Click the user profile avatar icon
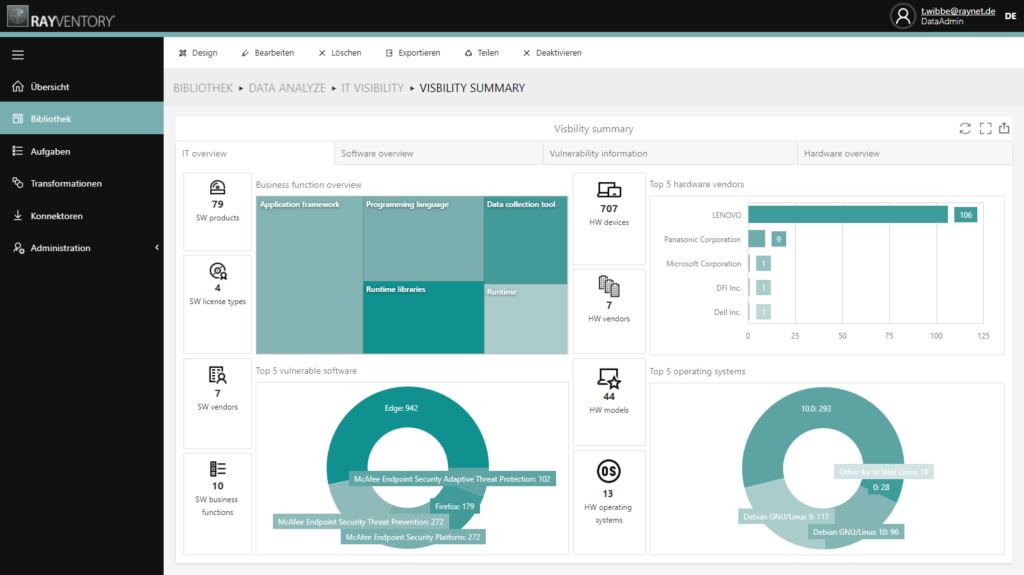Image resolution: width=1024 pixels, height=575 pixels. coord(903,16)
